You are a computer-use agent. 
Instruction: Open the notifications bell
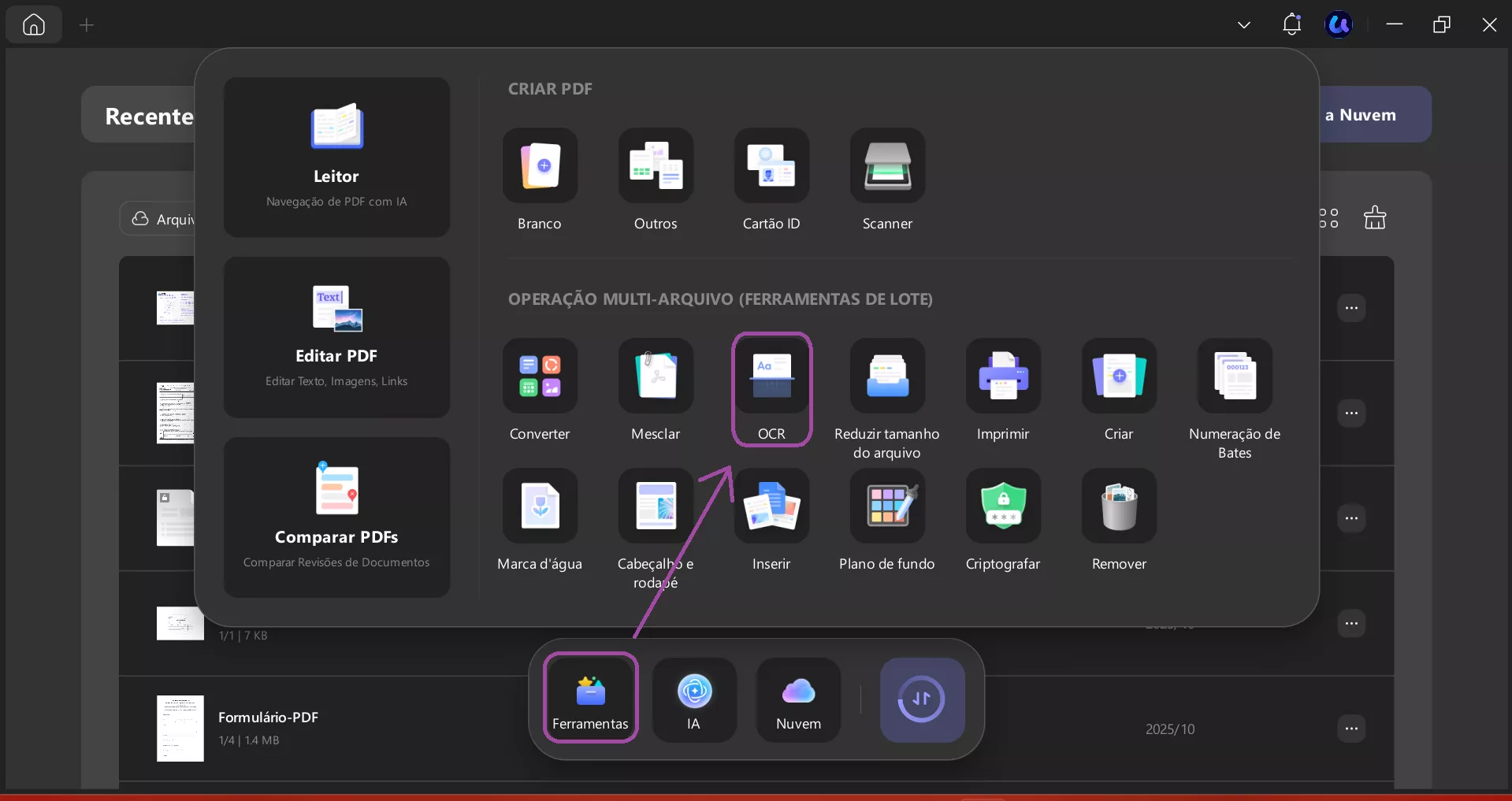click(x=1291, y=24)
